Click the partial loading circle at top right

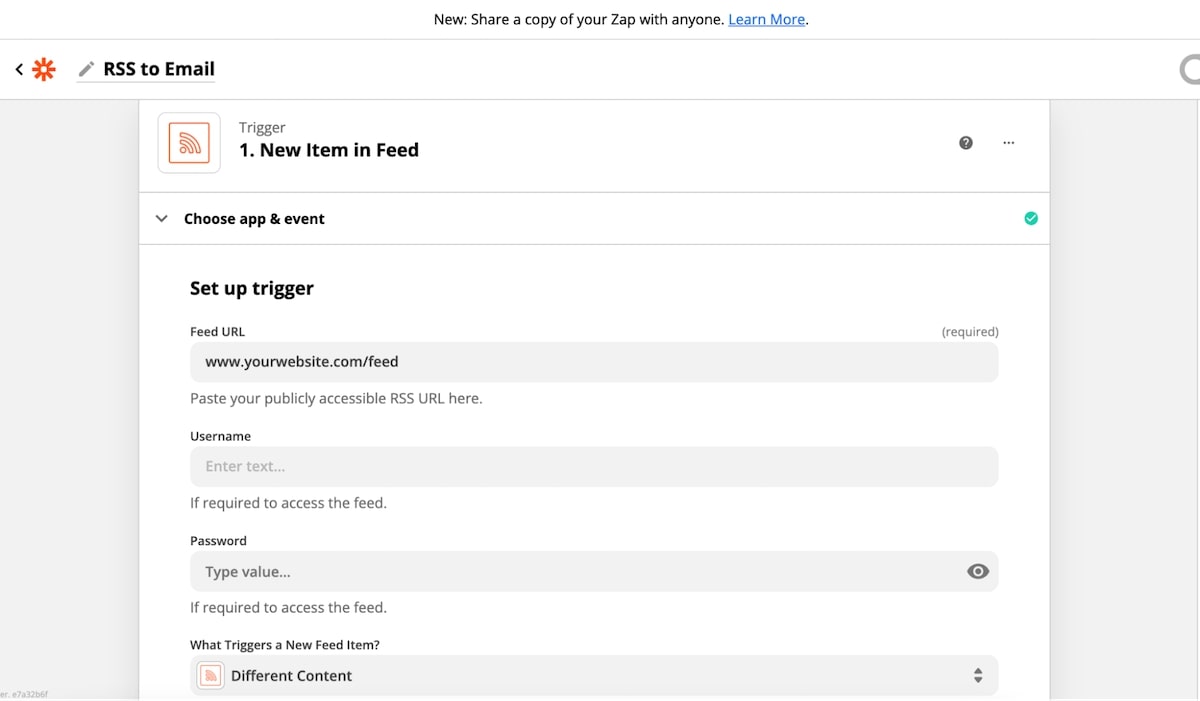1190,69
